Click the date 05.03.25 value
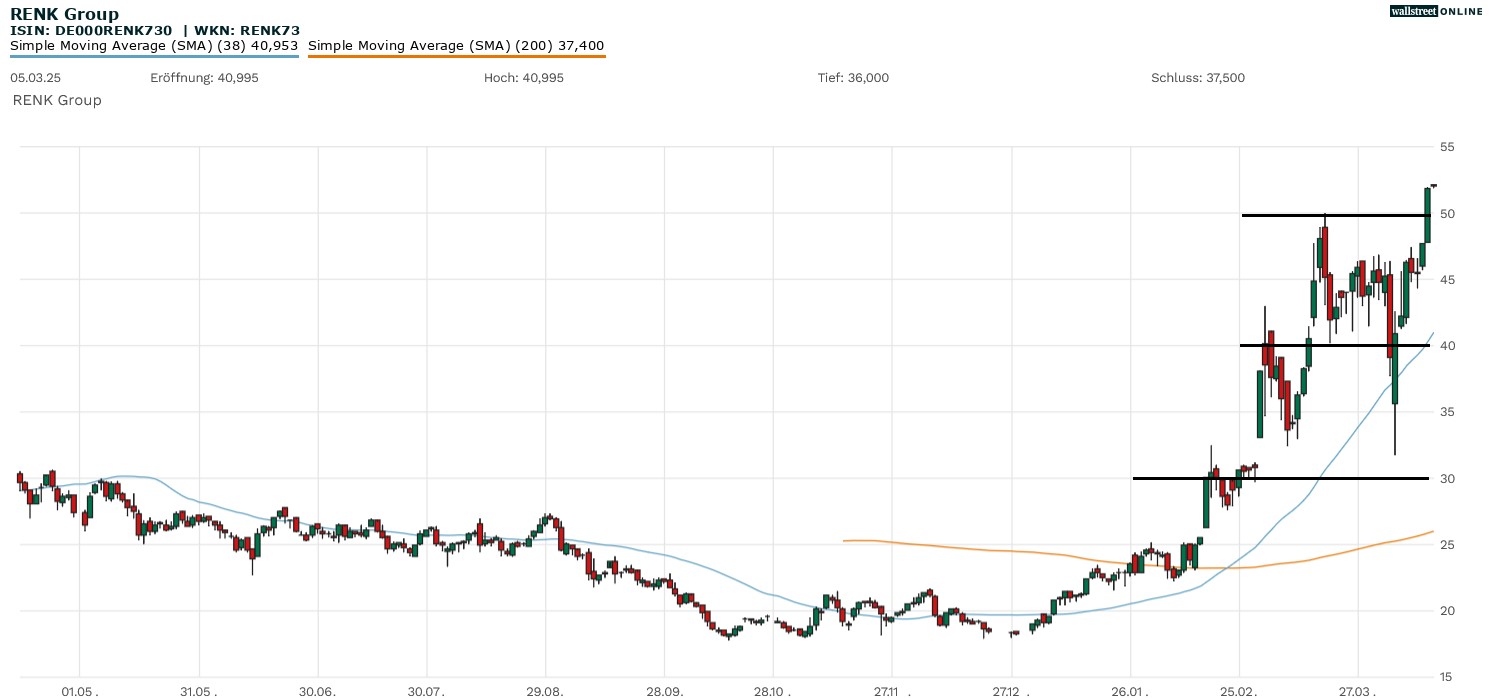Viewport: 1490px width, 698px height. pyautogui.click(x=34, y=77)
